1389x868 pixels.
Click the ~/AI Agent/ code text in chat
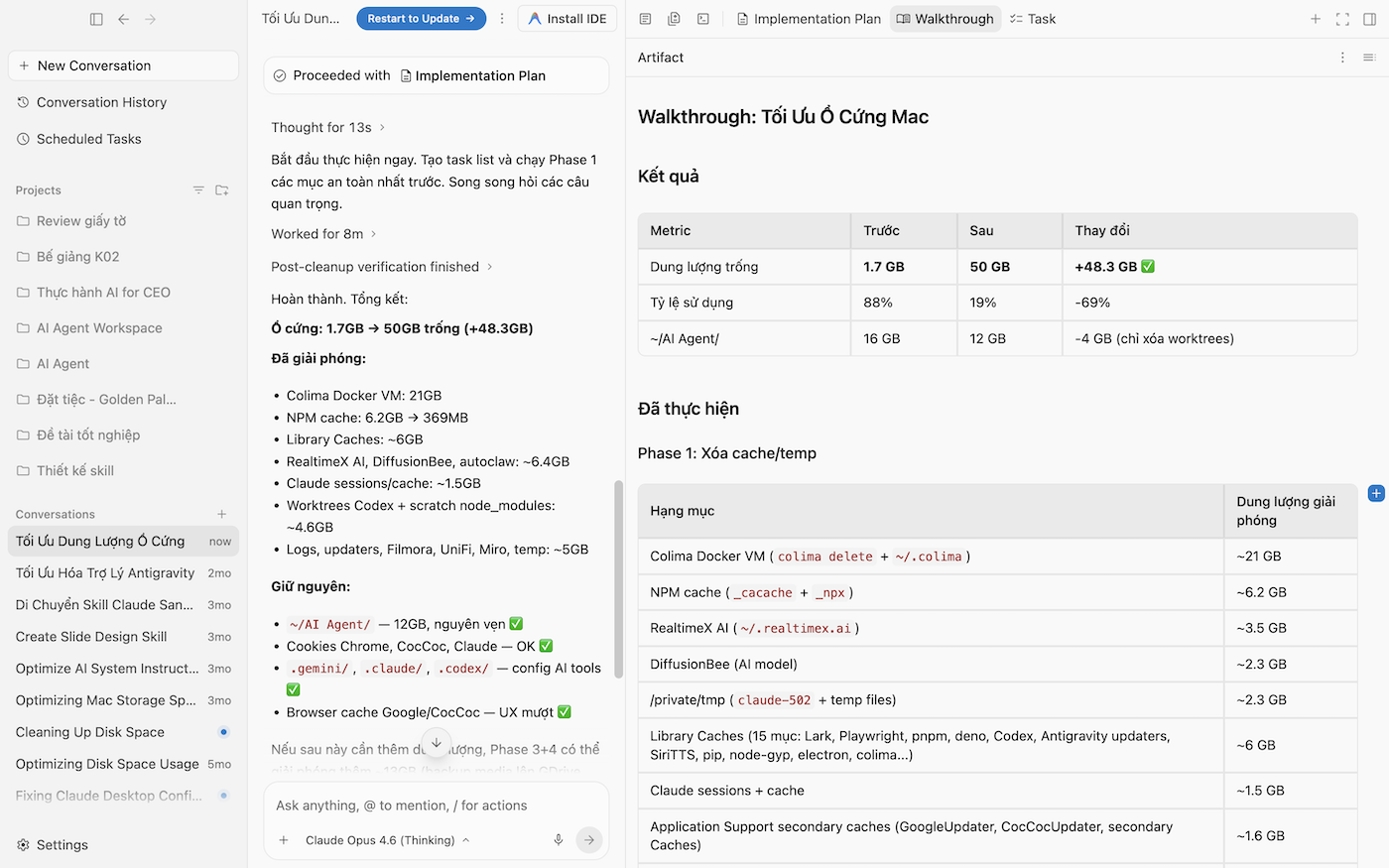click(330, 625)
